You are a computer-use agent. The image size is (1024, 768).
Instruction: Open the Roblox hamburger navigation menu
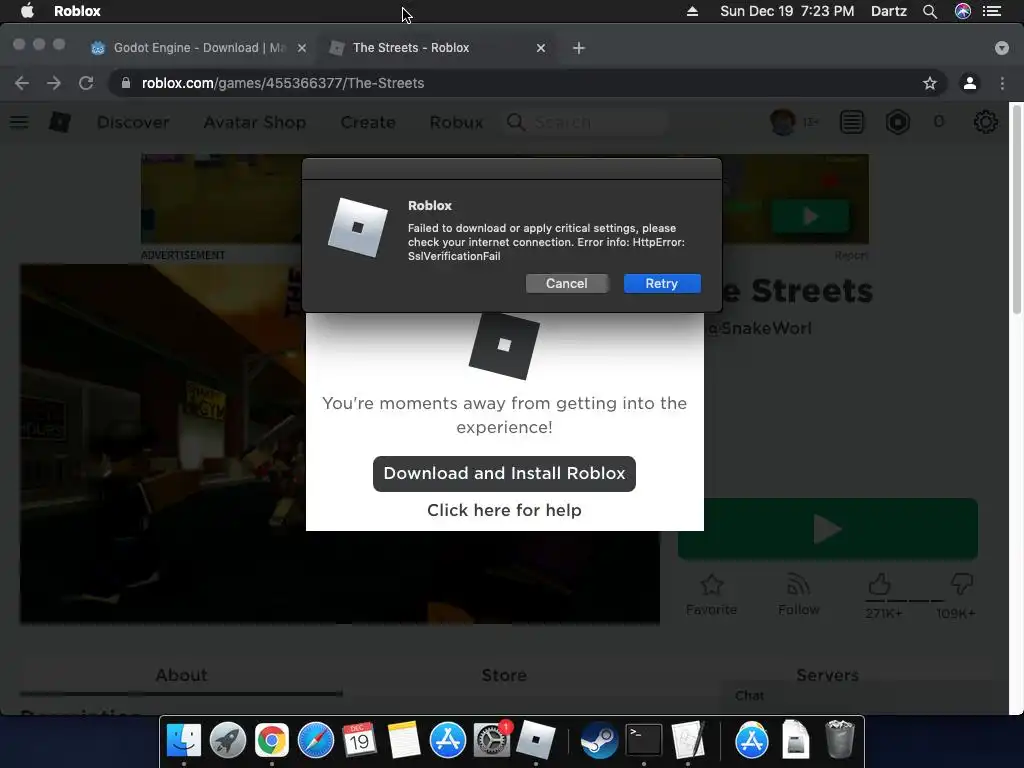click(19, 122)
